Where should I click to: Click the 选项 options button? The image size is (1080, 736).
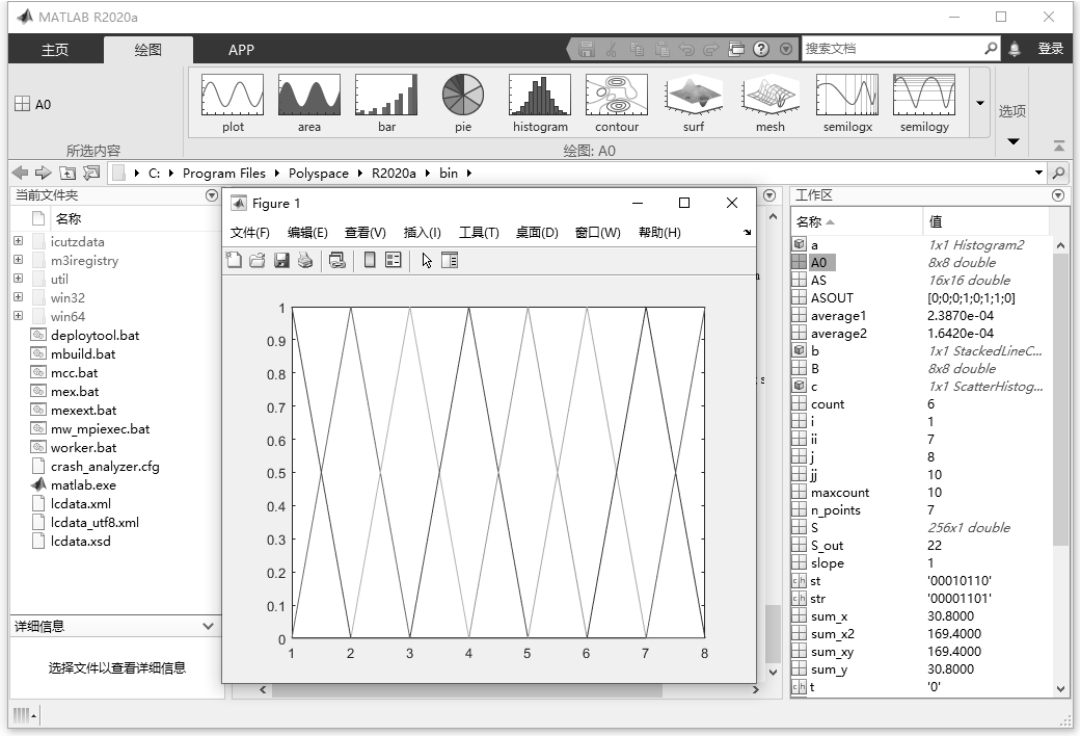pyautogui.click(x=1012, y=112)
